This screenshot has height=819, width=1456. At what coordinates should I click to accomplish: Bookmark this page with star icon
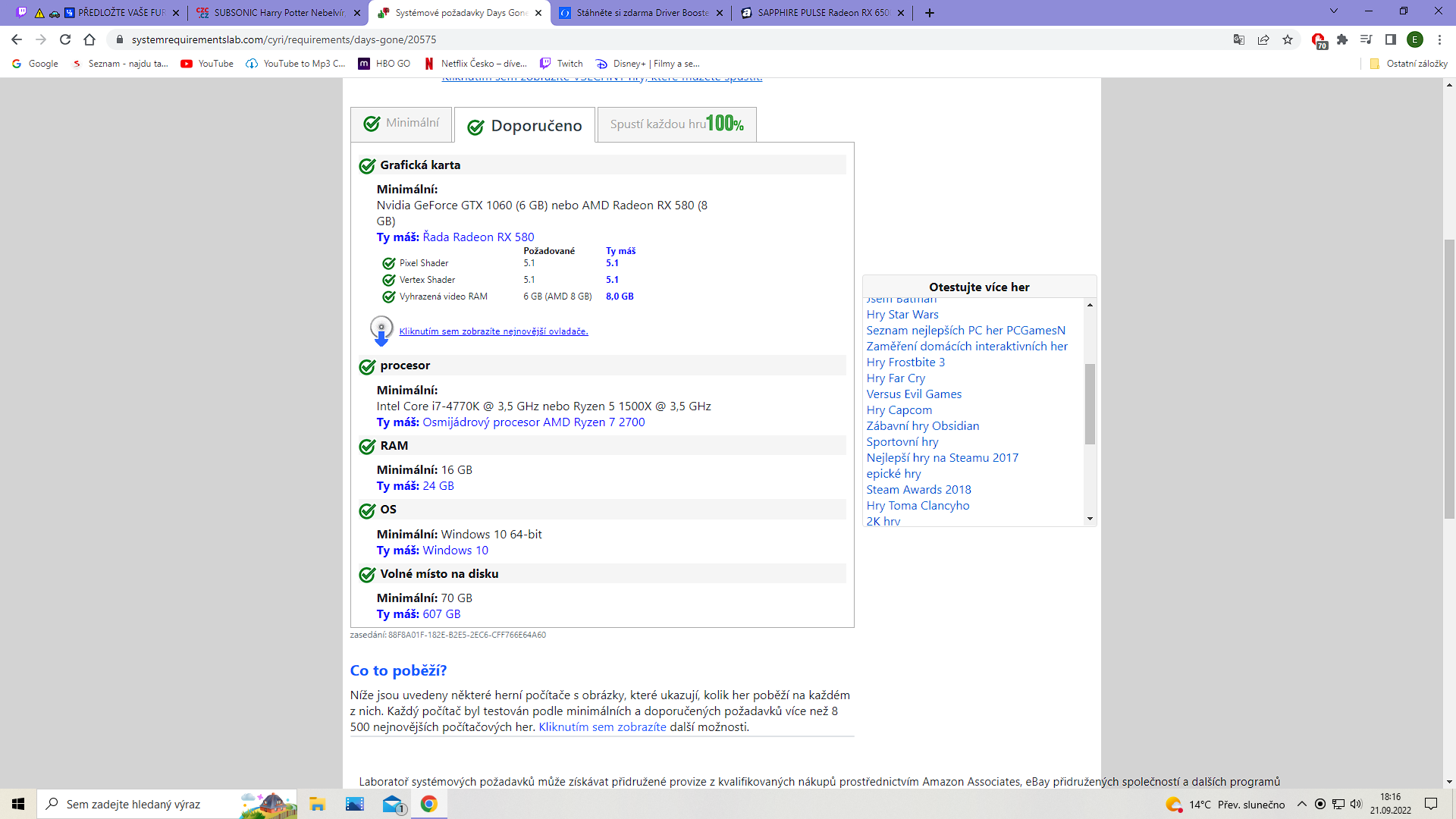tap(1288, 39)
